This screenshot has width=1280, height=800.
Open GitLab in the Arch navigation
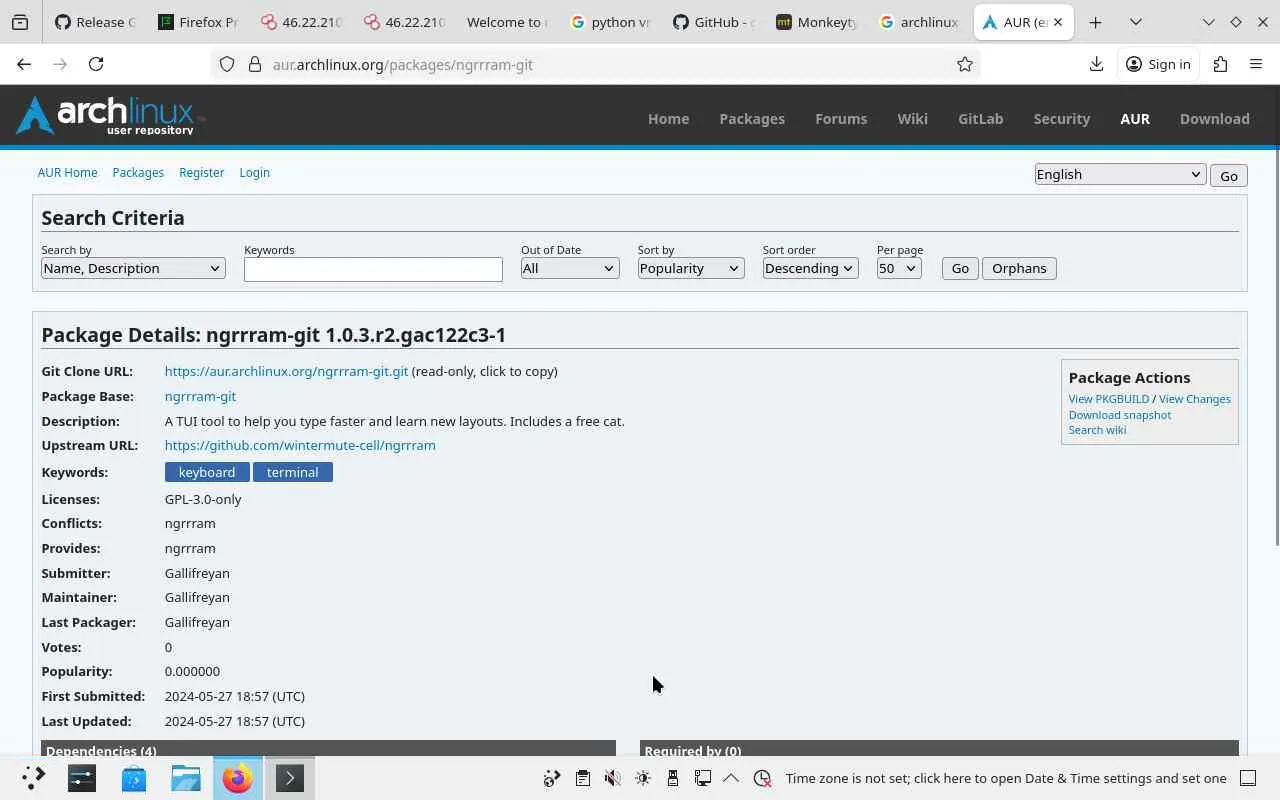(x=980, y=118)
